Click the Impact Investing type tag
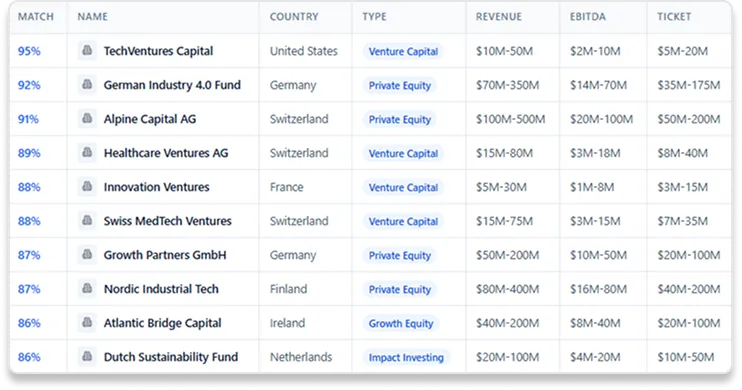The width and height of the screenshot is (742, 390). tap(406, 357)
